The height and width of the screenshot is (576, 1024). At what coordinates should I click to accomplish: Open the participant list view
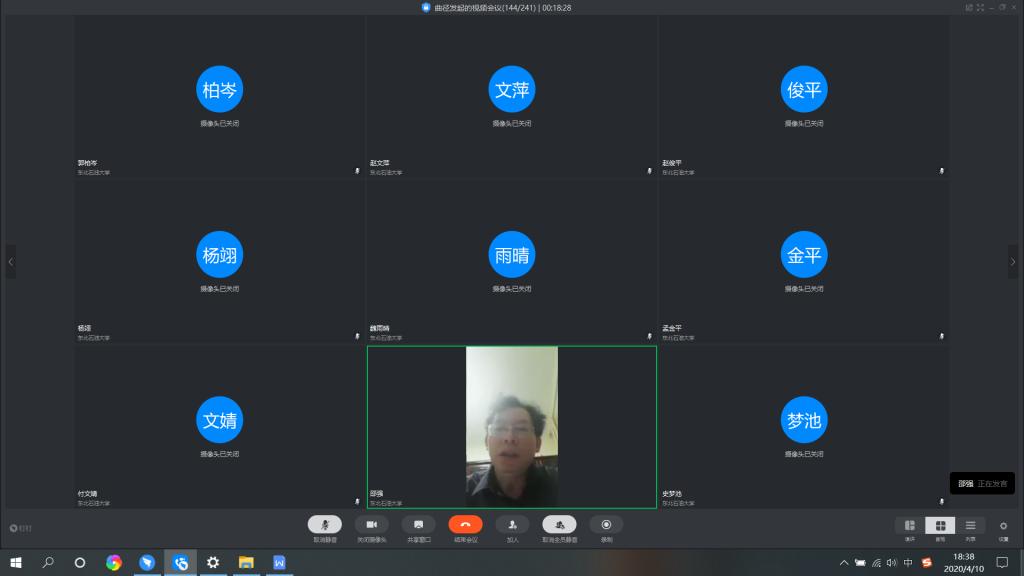970,525
